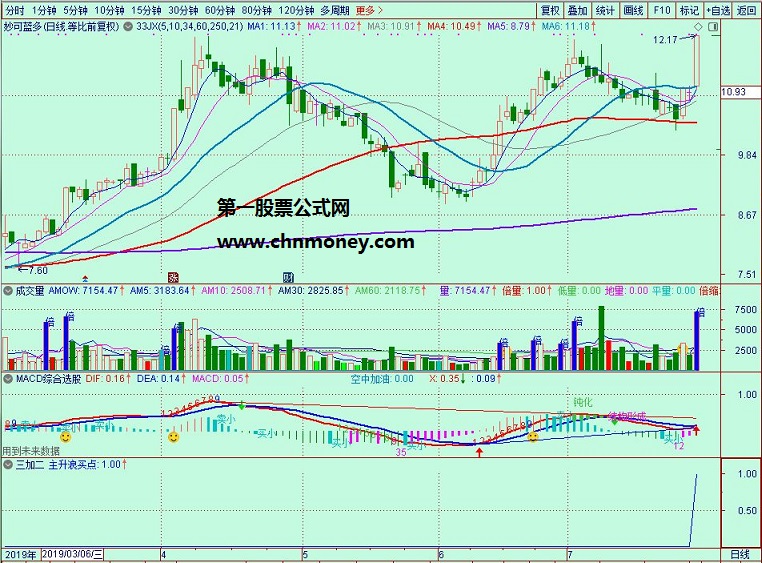Expand MACD综合选股 panel dropdown arrow
This screenshot has width=762, height=563.
point(8,378)
